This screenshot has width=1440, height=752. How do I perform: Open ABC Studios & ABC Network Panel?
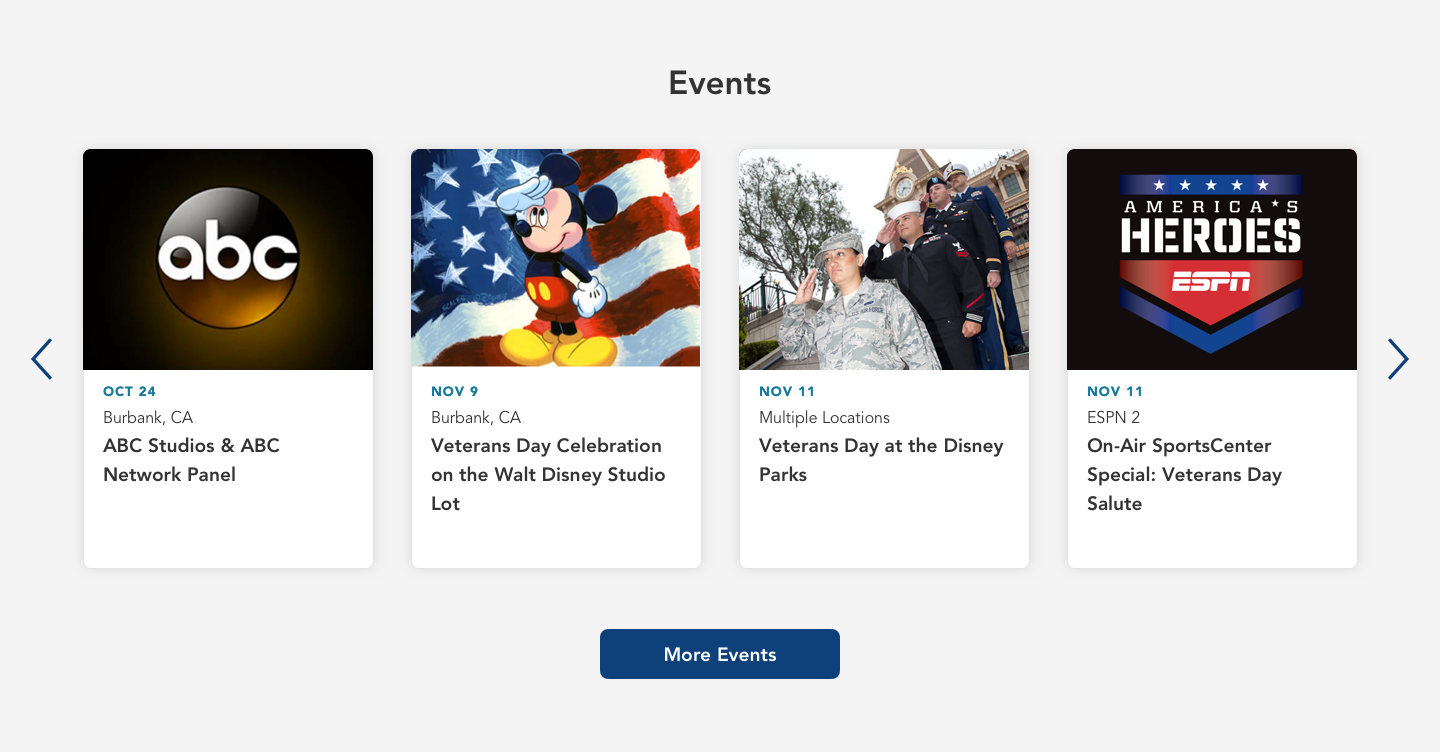coord(191,460)
